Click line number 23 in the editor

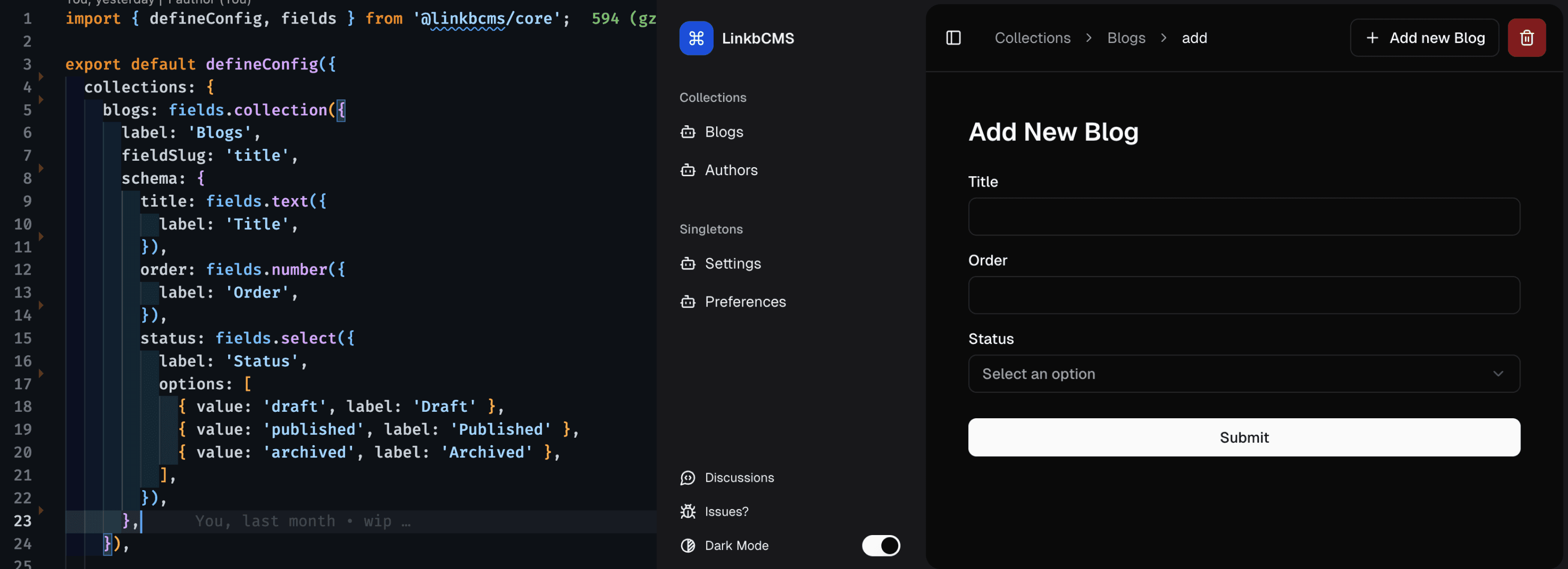click(x=22, y=521)
